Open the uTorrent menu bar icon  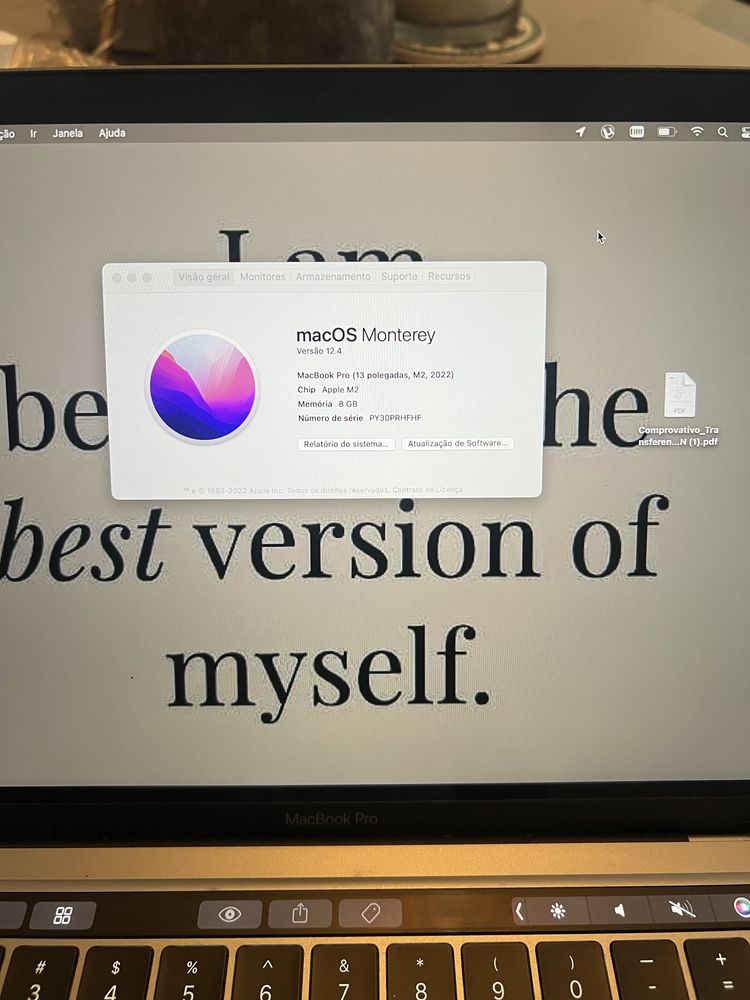[608, 131]
